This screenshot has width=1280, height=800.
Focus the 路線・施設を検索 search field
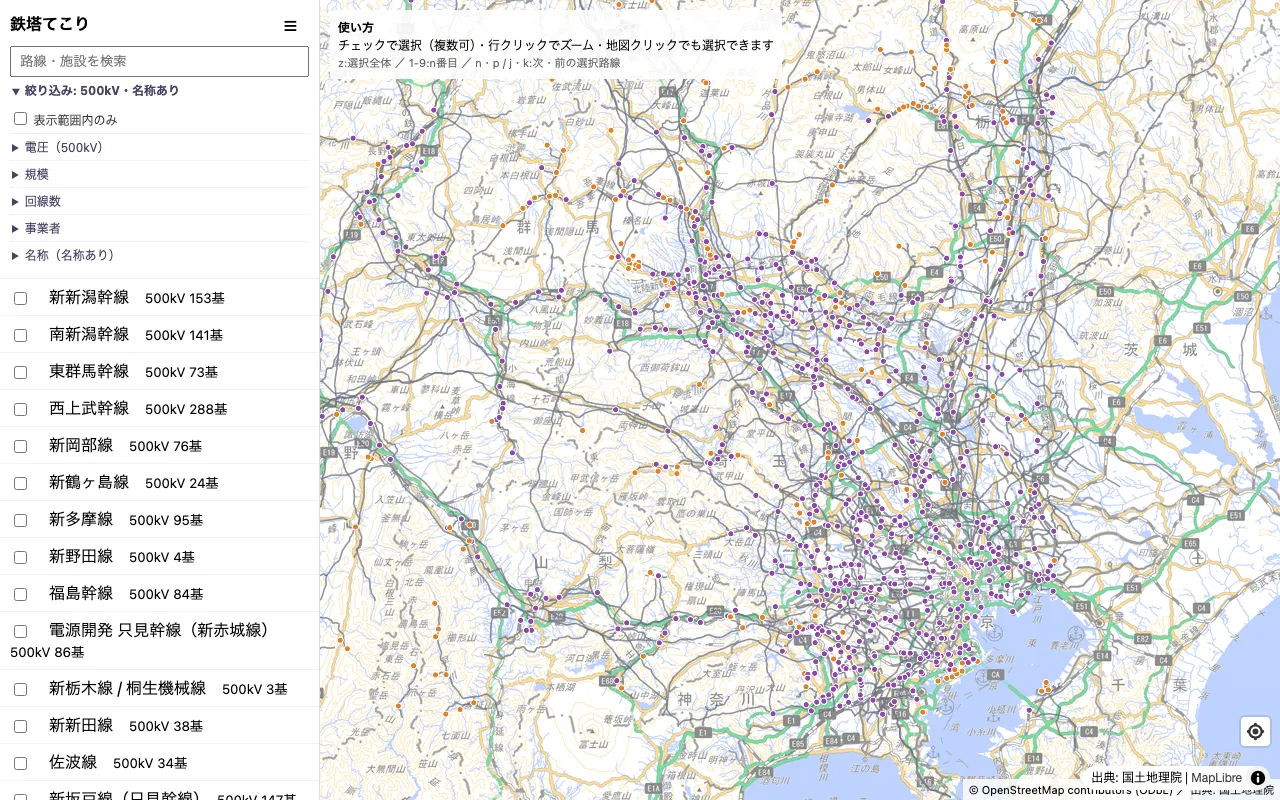click(159, 61)
